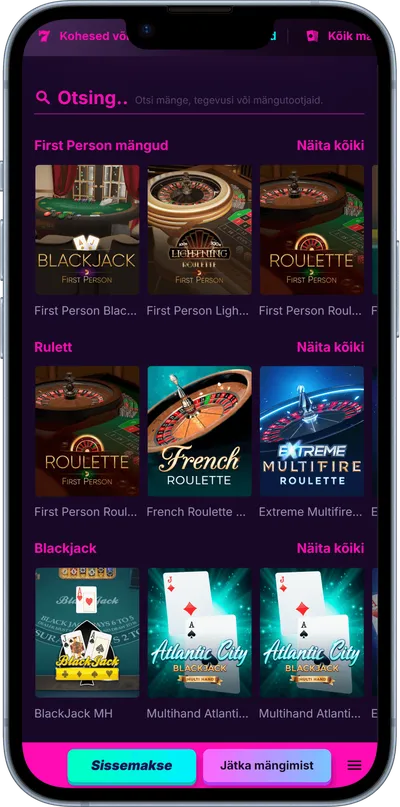Click the Sissemakse deposit button
This screenshot has height=807, width=400.
point(132,766)
